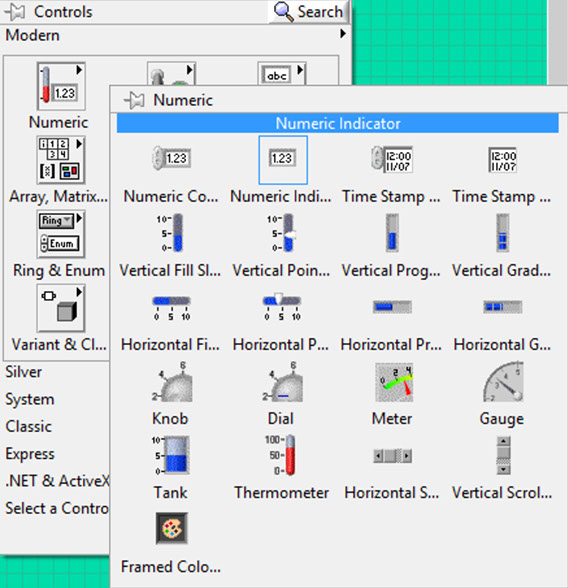Choose the Framed Color Box icon
568x588 pixels.
click(172, 528)
